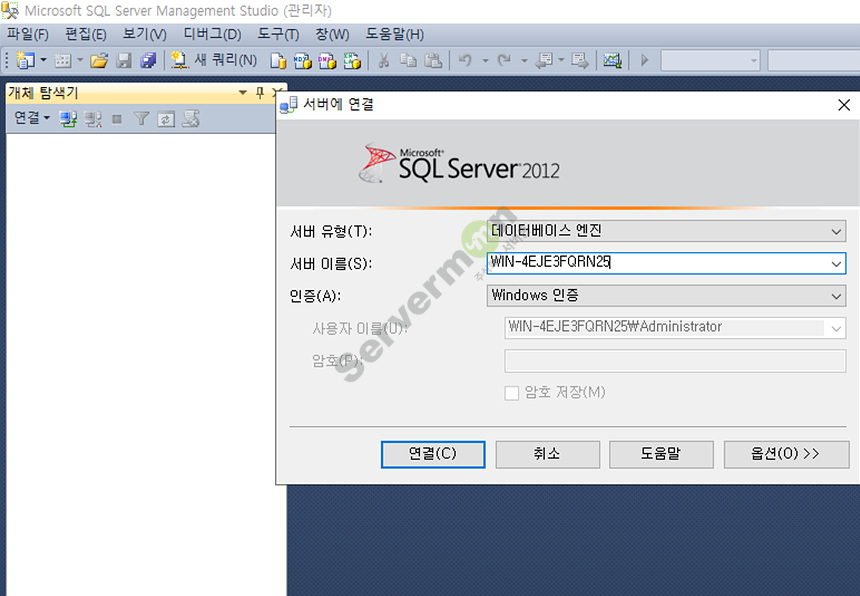Open the 도움말(H) menu

pos(394,35)
